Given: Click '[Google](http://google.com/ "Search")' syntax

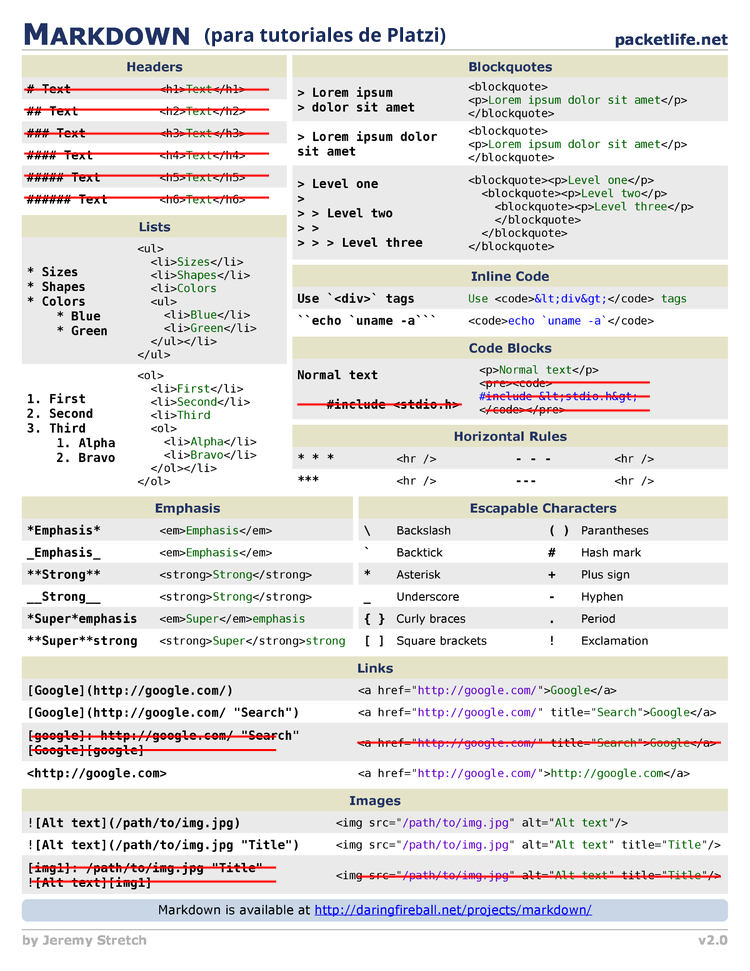Looking at the screenshot, I should pos(163,712).
